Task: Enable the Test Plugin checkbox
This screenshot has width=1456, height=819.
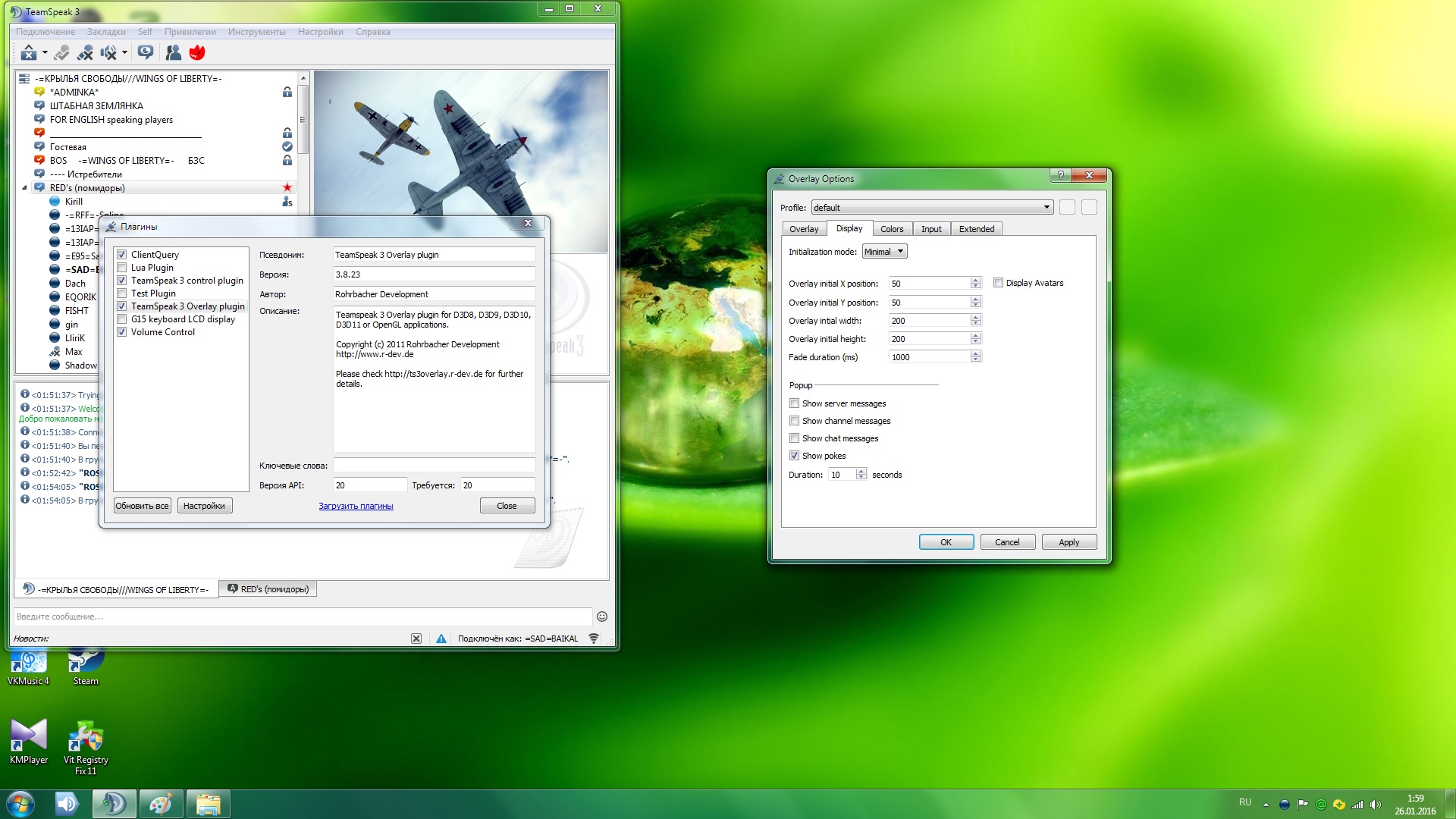Action: tap(121, 293)
